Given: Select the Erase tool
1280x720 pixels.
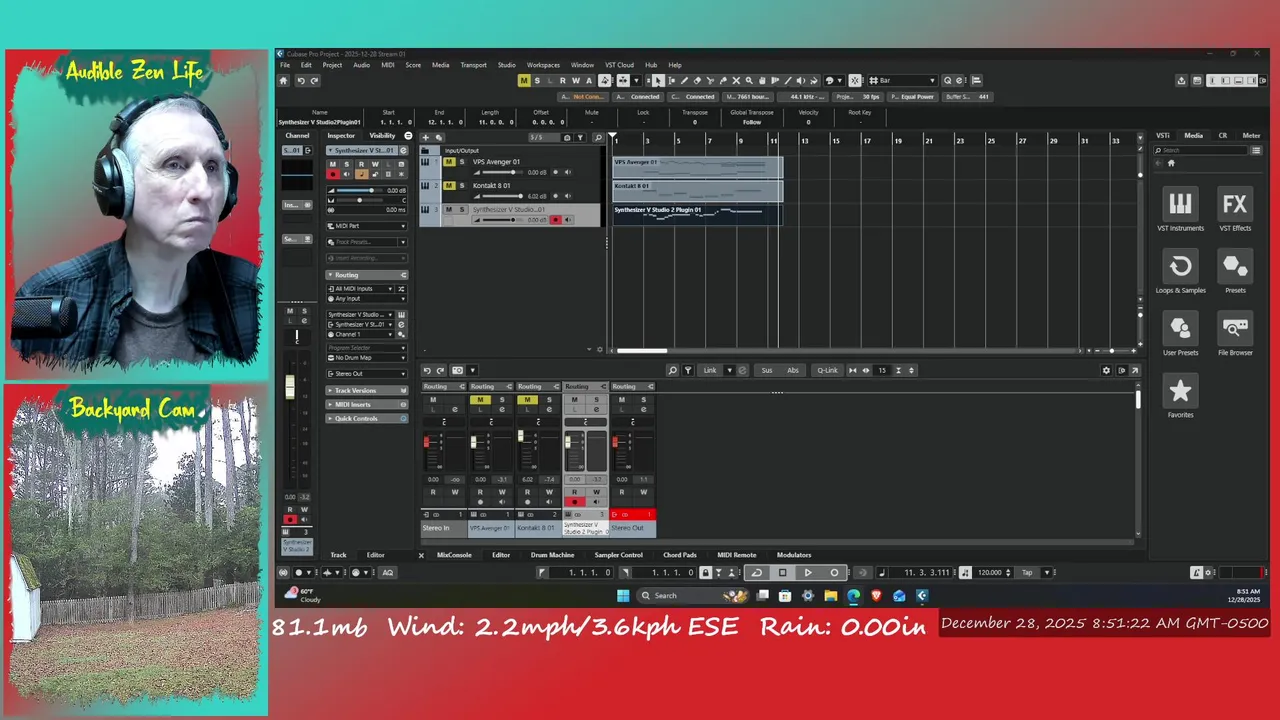Looking at the screenshot, I should click(697, 80).
